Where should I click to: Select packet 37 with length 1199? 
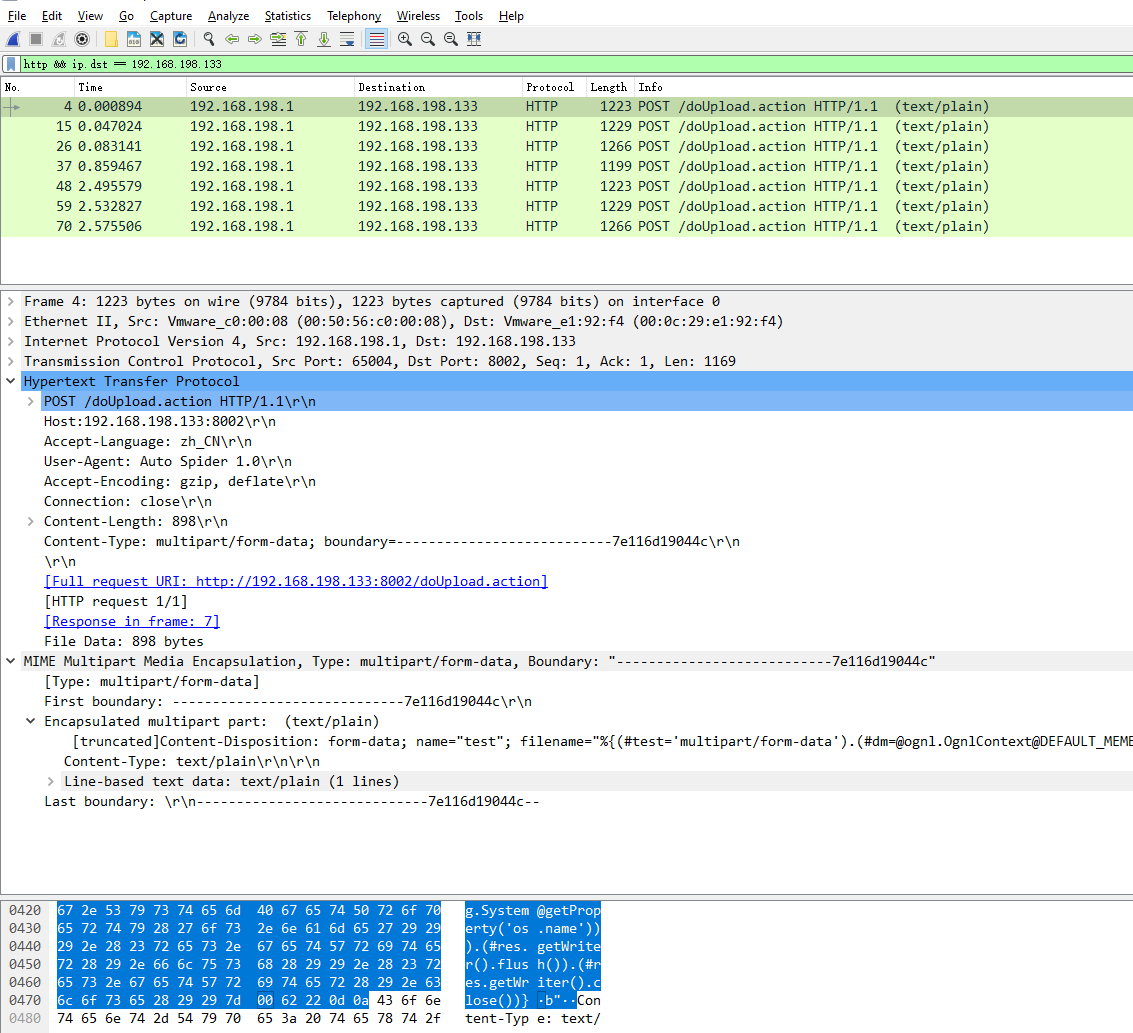[x=566, y=166]
